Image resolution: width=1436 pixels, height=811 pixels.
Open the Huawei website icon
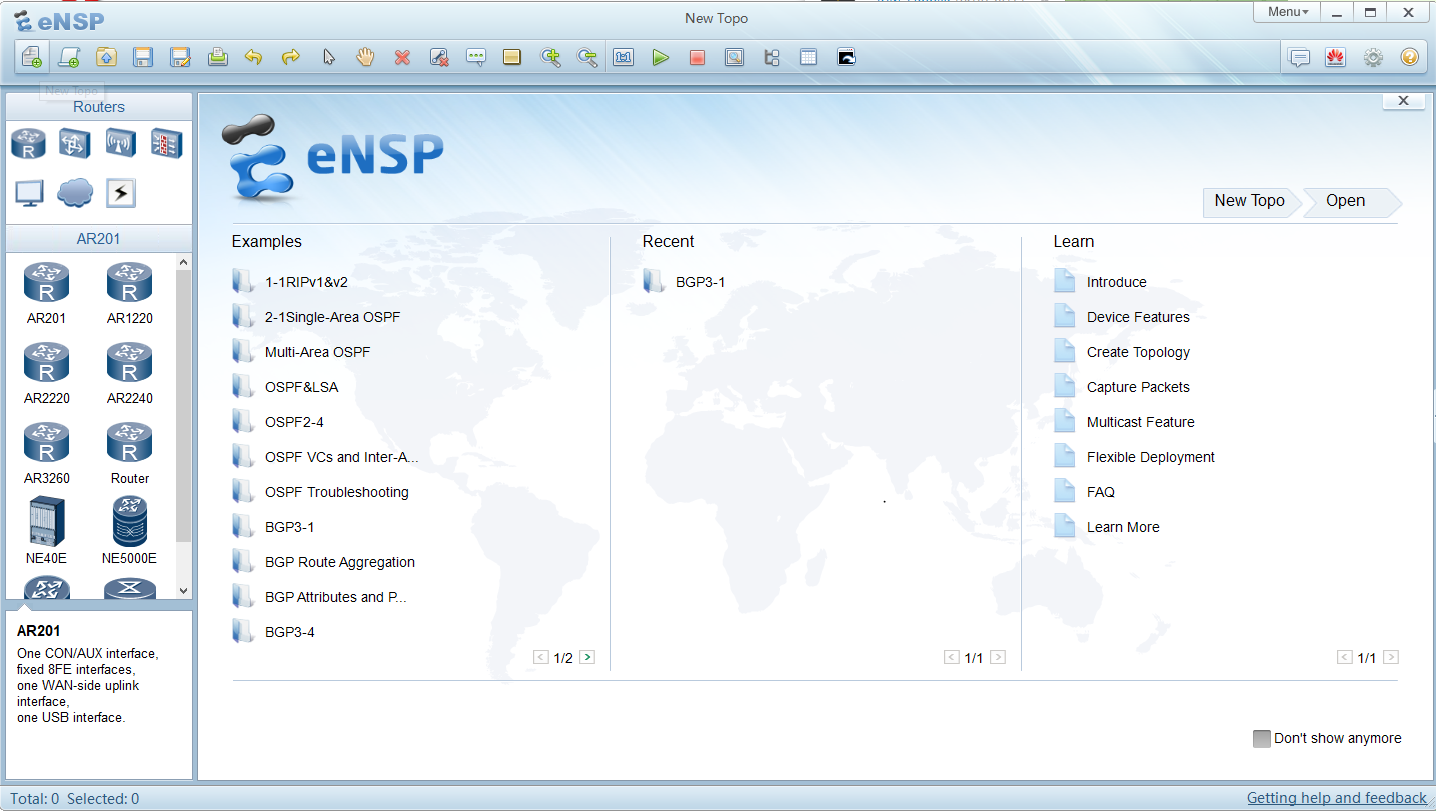coord(1335,58)
